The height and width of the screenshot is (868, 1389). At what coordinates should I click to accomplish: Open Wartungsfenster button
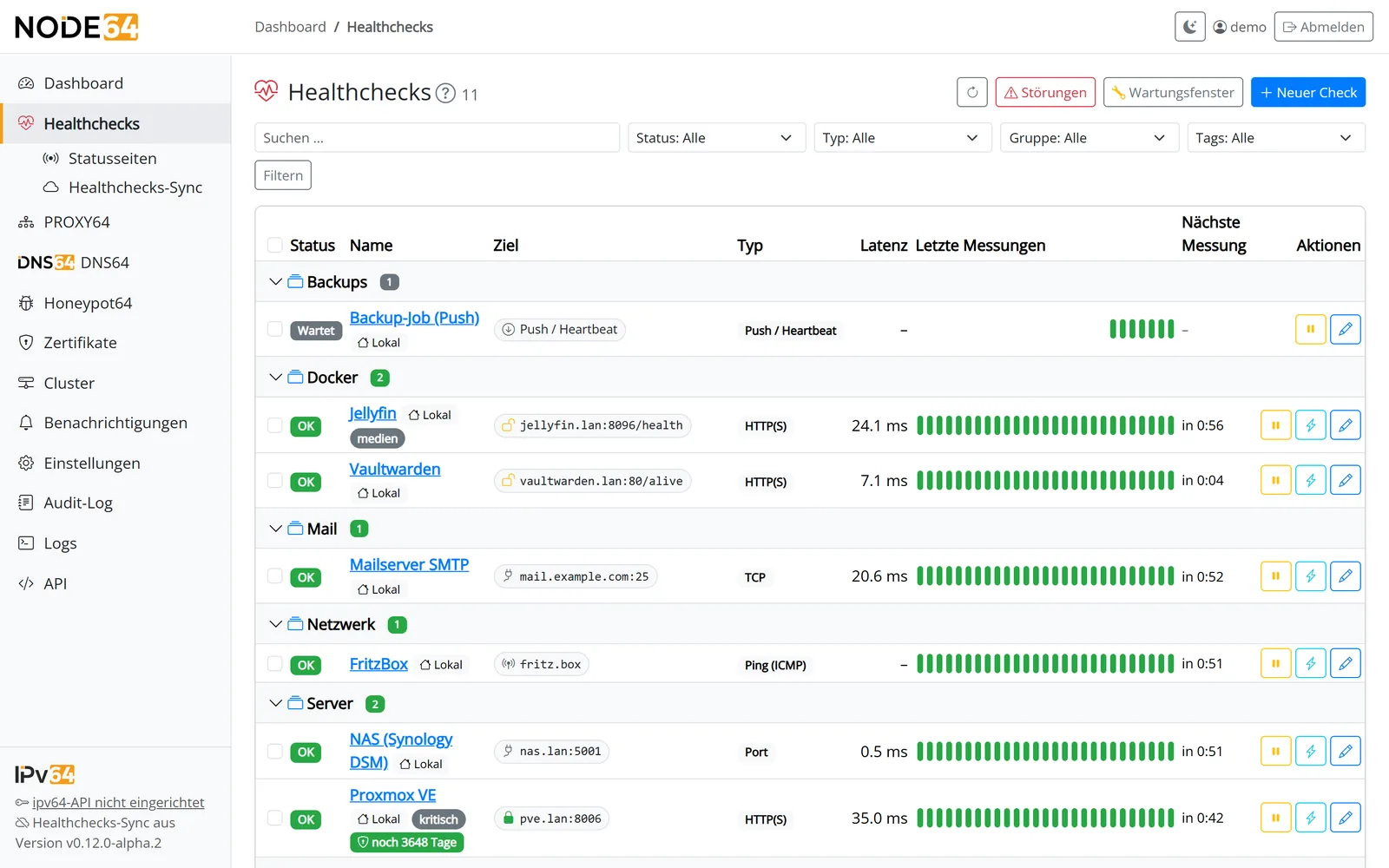(x=1173, y=92)
